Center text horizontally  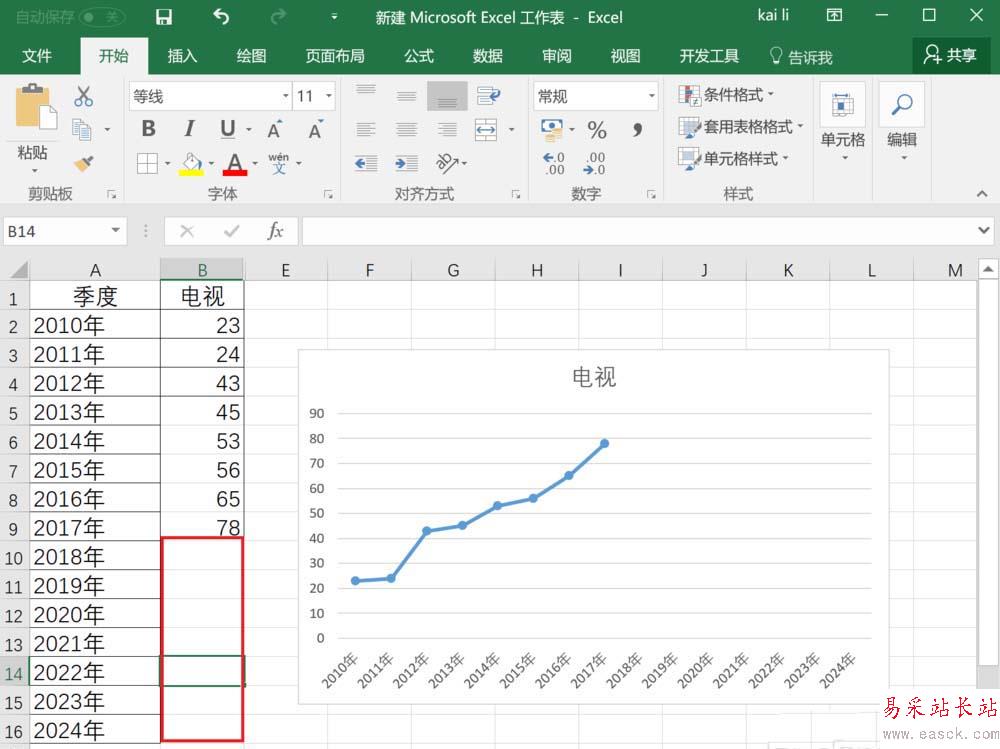(x=406, y=130)
